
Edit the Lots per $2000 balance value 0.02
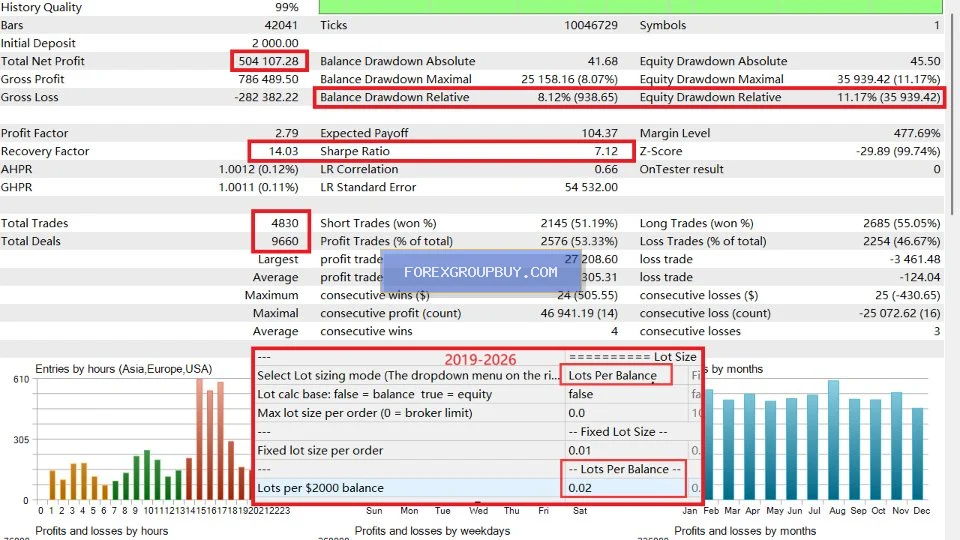click(x=580, y=488)
